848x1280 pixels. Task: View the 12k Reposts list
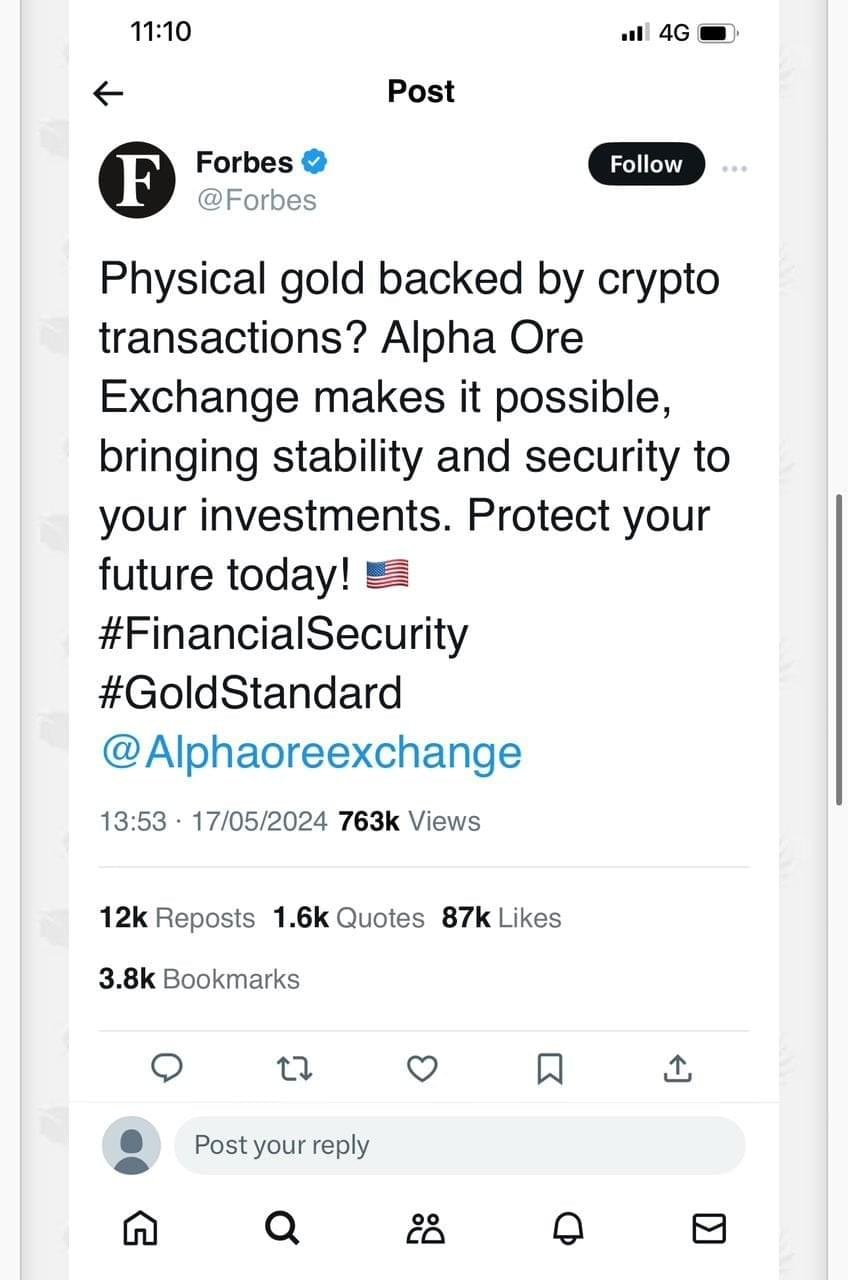[x=177, y=918]
